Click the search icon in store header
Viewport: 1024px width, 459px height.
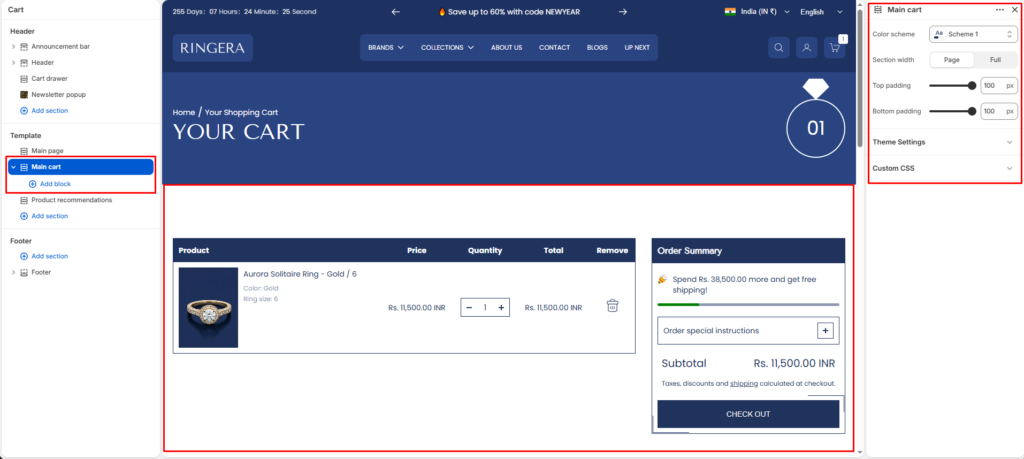pos(779,48)
